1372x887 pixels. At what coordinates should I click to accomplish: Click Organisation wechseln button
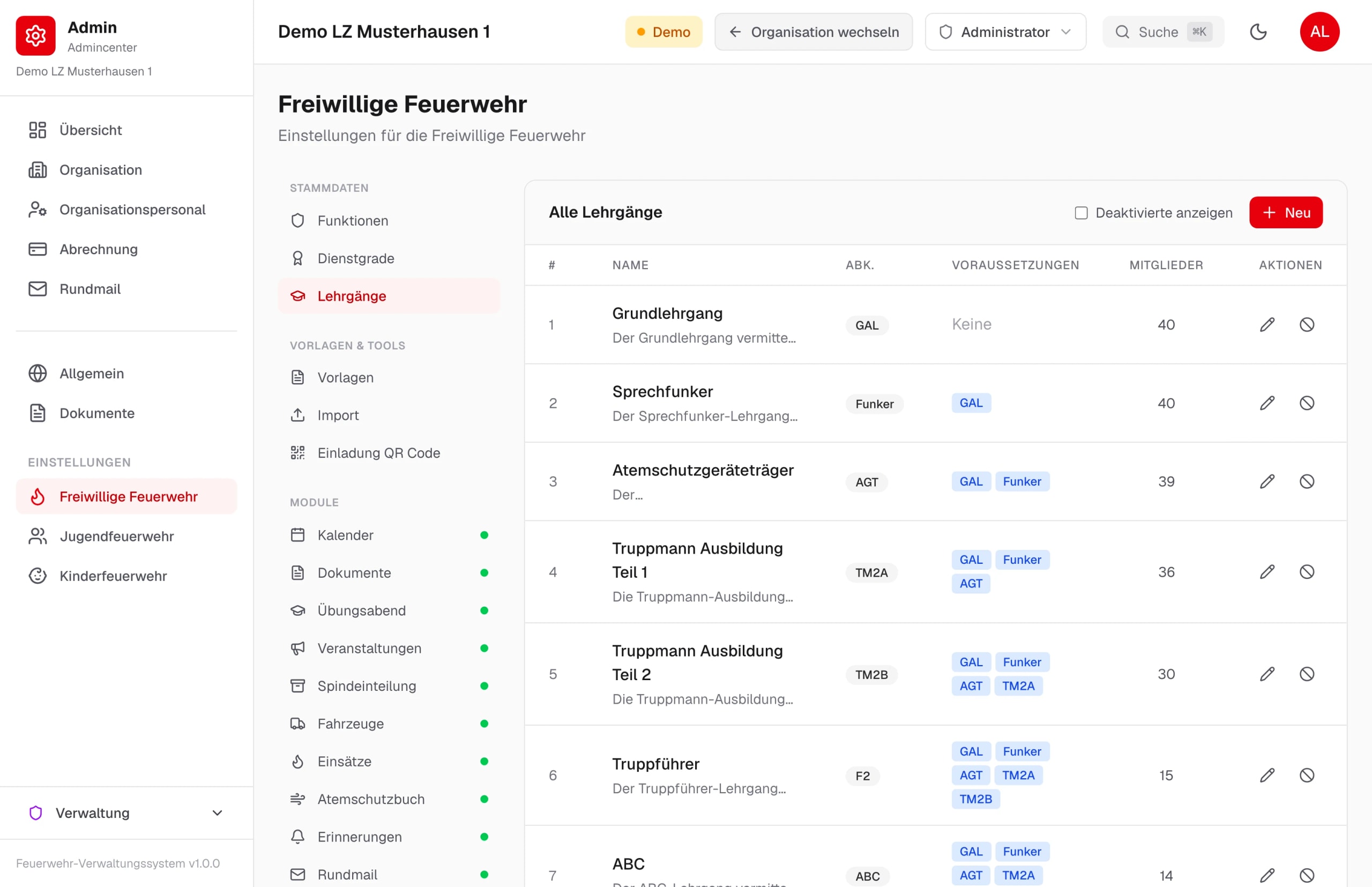(814, 32)
